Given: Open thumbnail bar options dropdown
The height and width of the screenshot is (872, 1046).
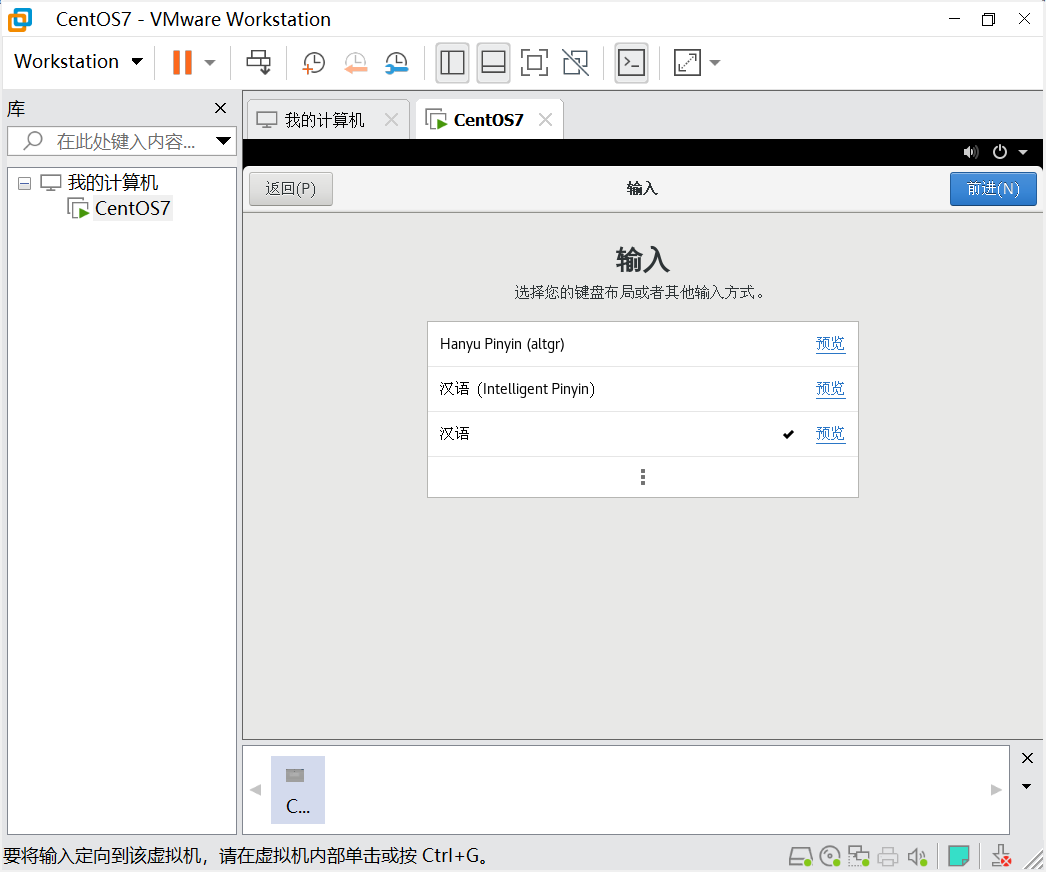Looking at the screenshot, I should tap(1027, 787).
